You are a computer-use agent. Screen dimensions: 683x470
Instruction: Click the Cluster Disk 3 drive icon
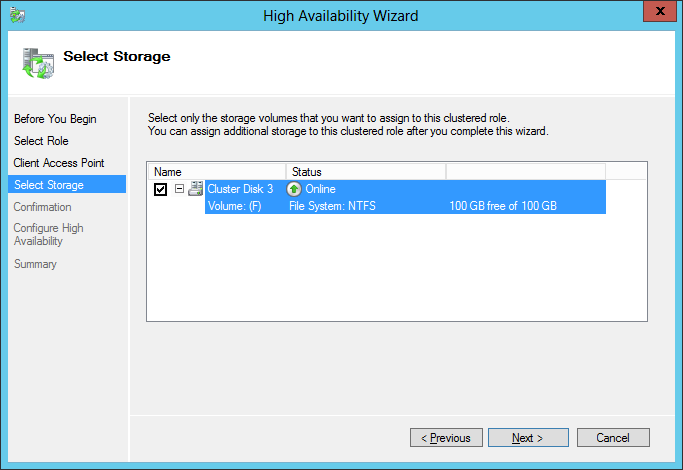click(195, 189)
